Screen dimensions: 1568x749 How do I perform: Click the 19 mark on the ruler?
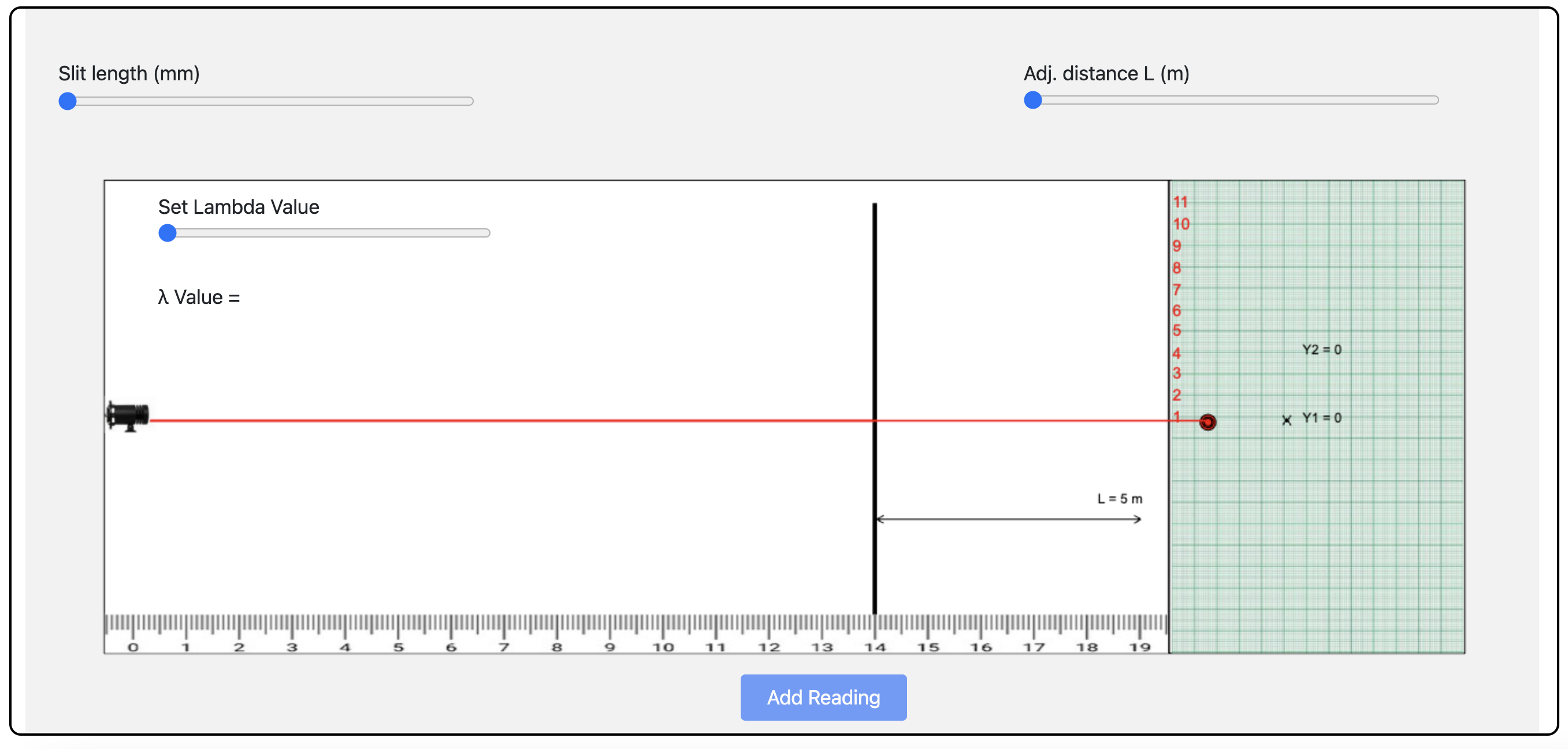tap(1139, 647)
